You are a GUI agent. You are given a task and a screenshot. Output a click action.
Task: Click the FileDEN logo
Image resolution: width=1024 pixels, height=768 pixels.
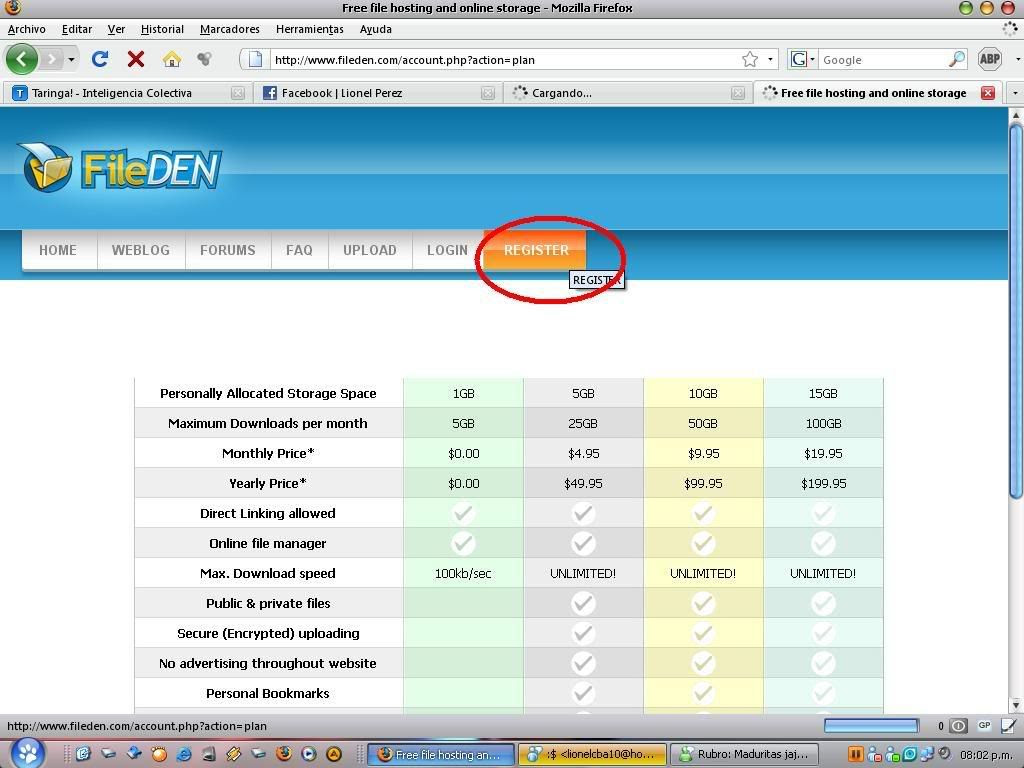click(x=120, y=167)
